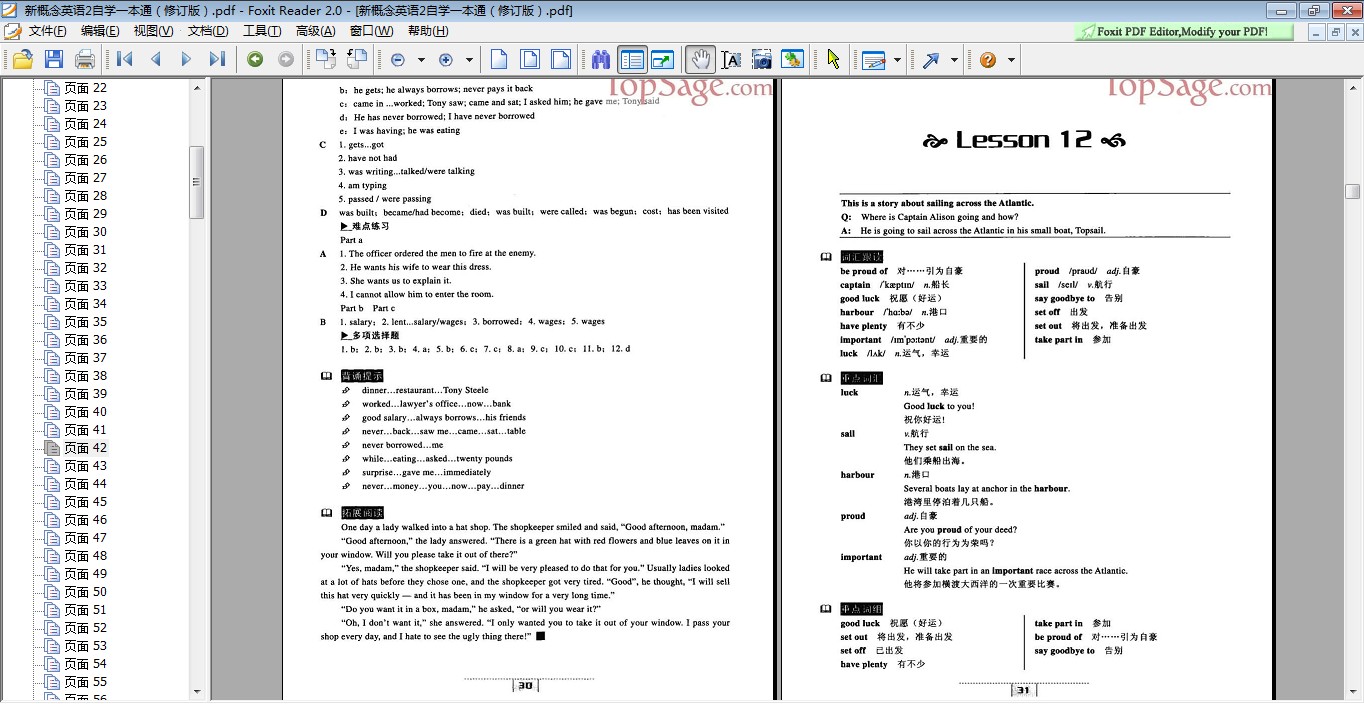Select 页面 25 in the page list

point(85,142)
